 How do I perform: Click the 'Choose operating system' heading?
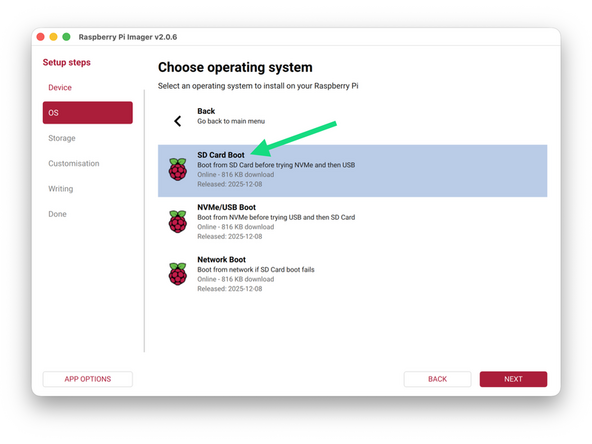point(235,67)
